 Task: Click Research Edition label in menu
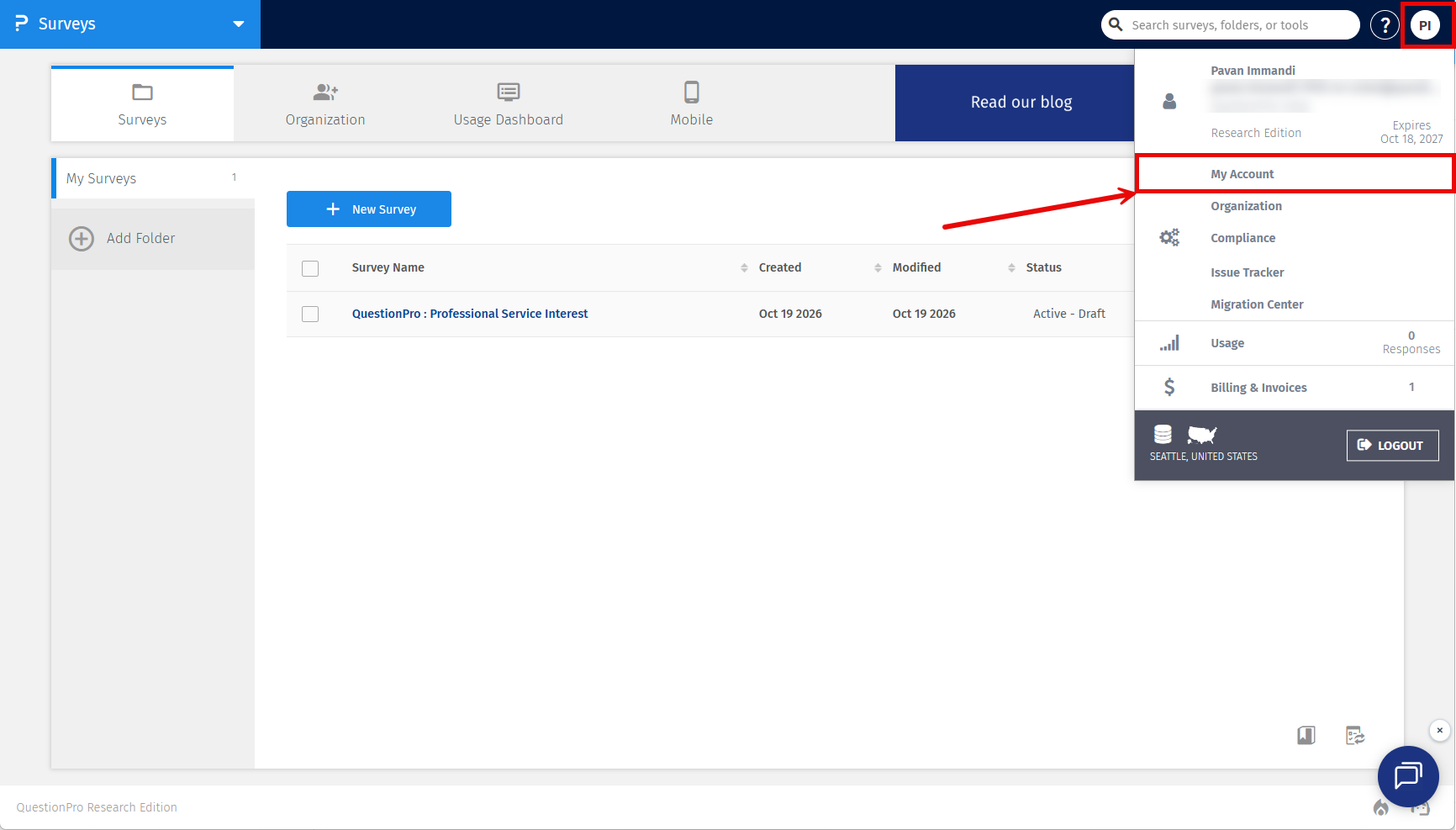coord(1256,133)
